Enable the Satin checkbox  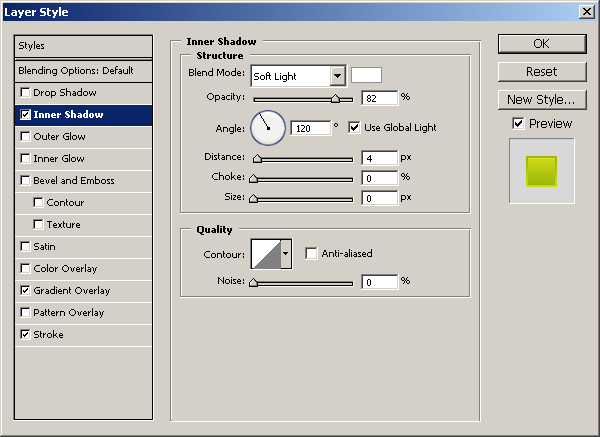point(25,246)
